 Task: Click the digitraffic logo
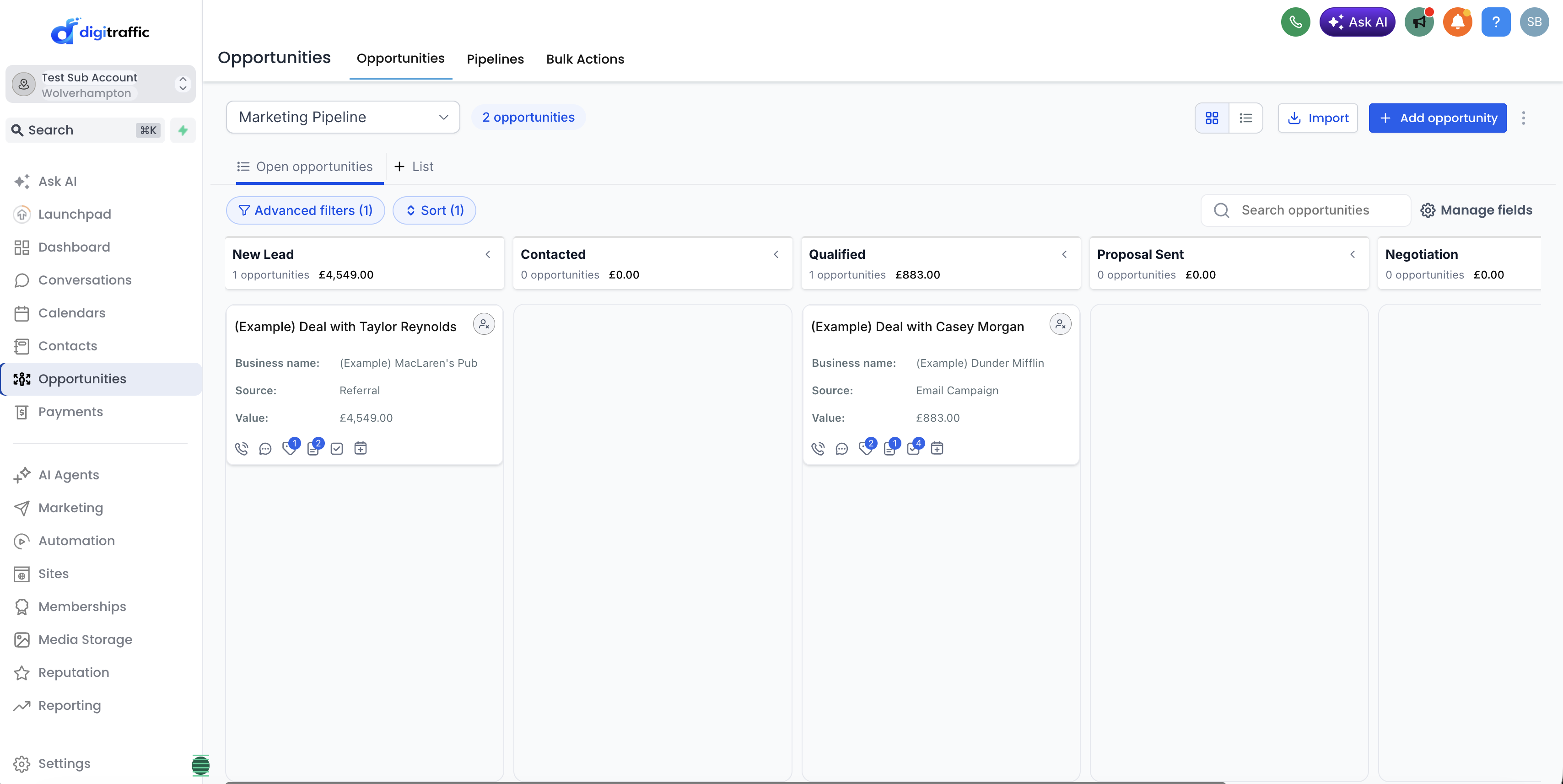[100, 30]
